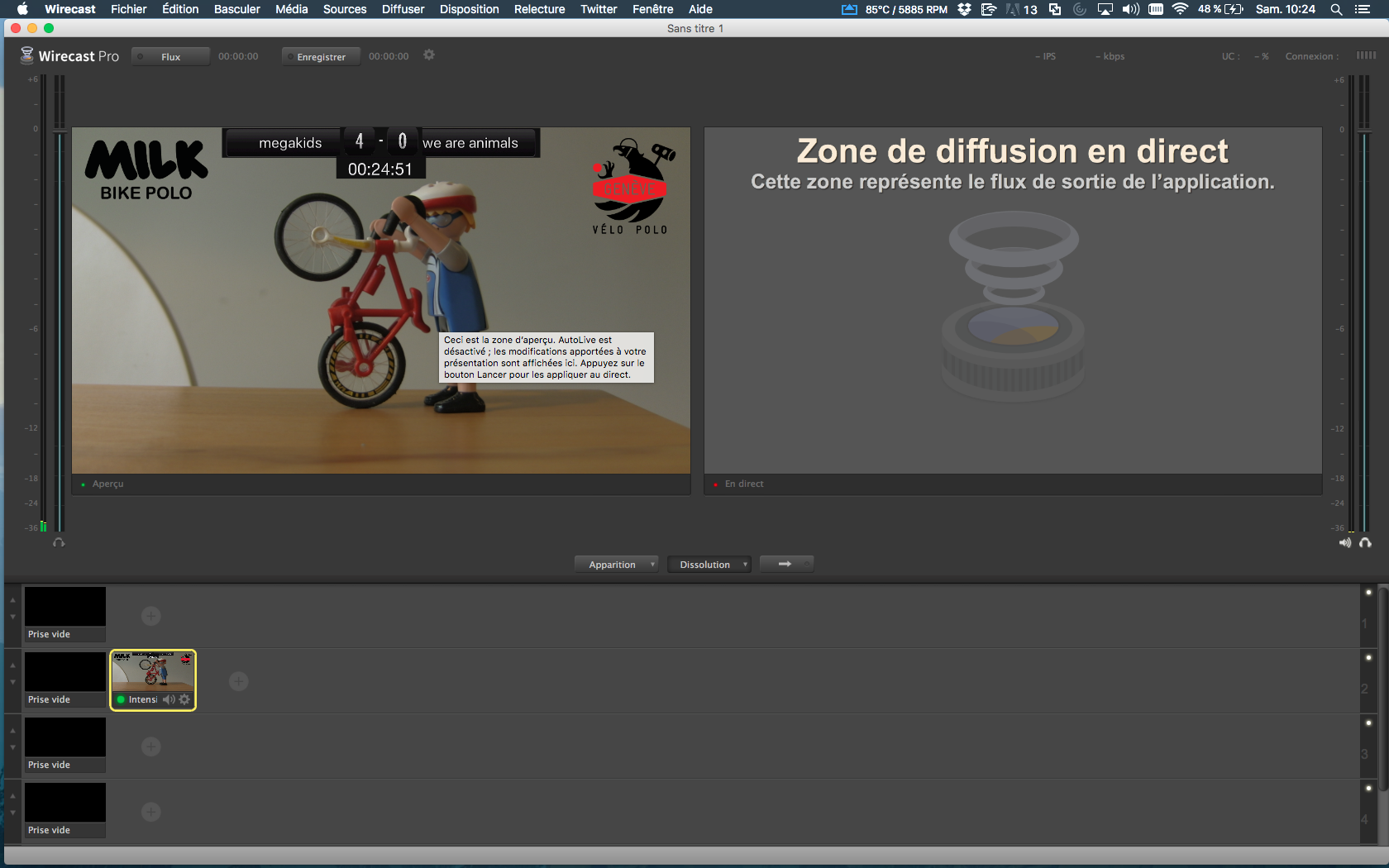
Task: Open the Sources menu
Action: click(x=344, y=9)
